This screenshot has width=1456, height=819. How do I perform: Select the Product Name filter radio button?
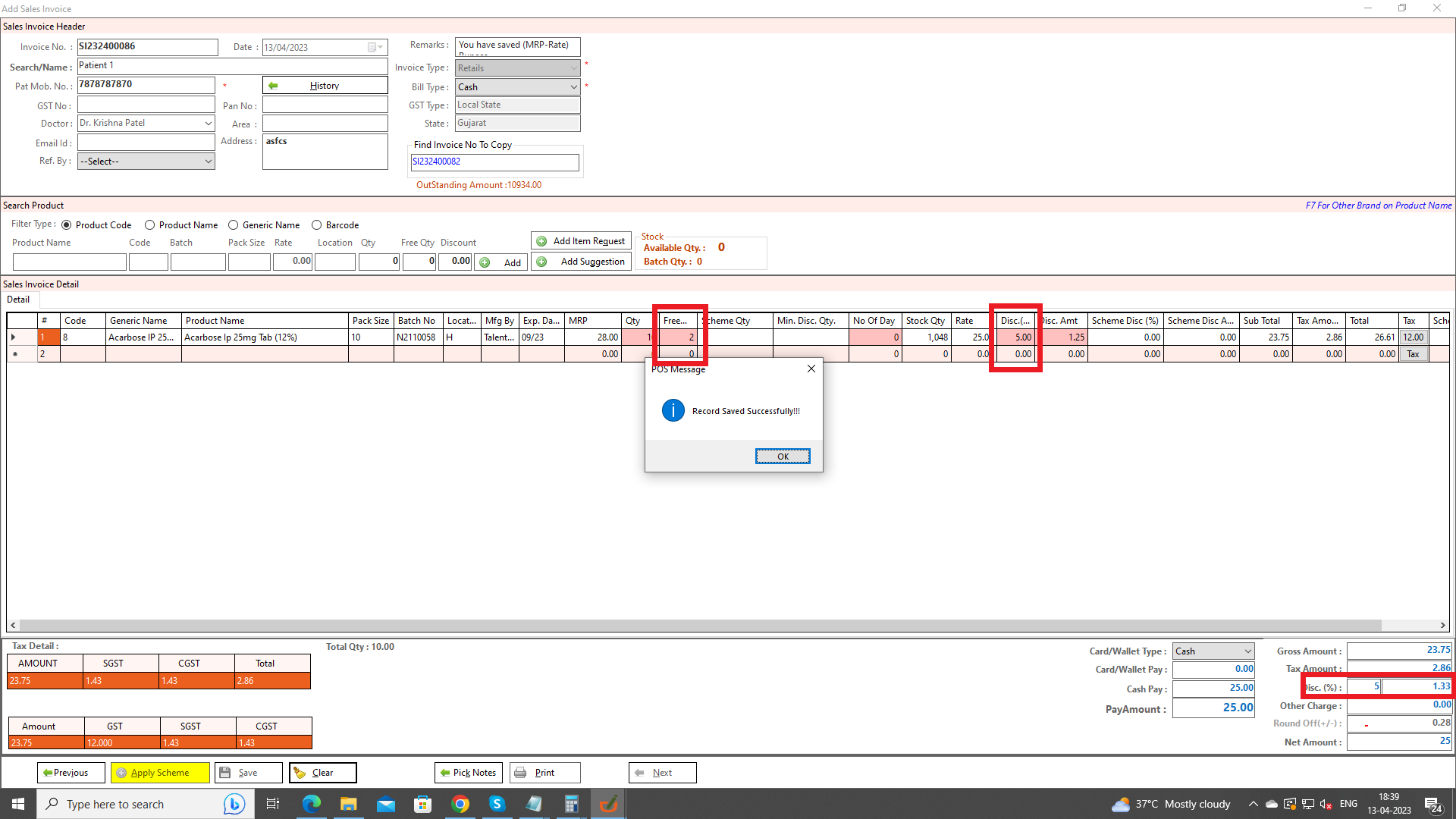click(x=150, y=225)
